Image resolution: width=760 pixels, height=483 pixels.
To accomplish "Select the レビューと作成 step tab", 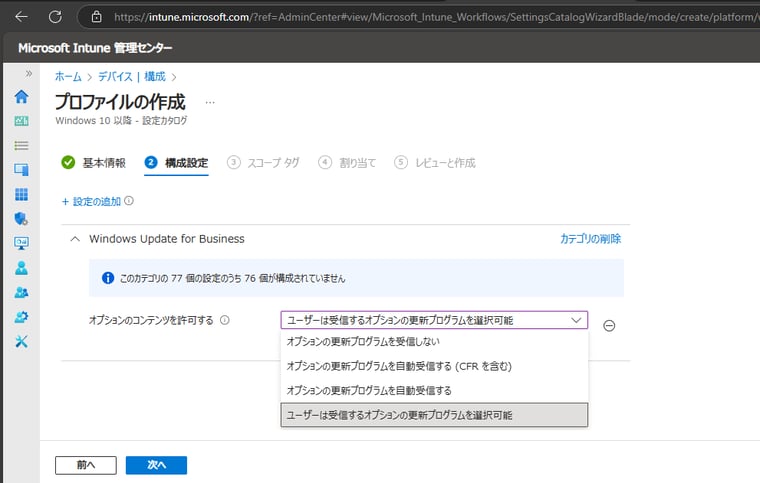I will point(435,163).
